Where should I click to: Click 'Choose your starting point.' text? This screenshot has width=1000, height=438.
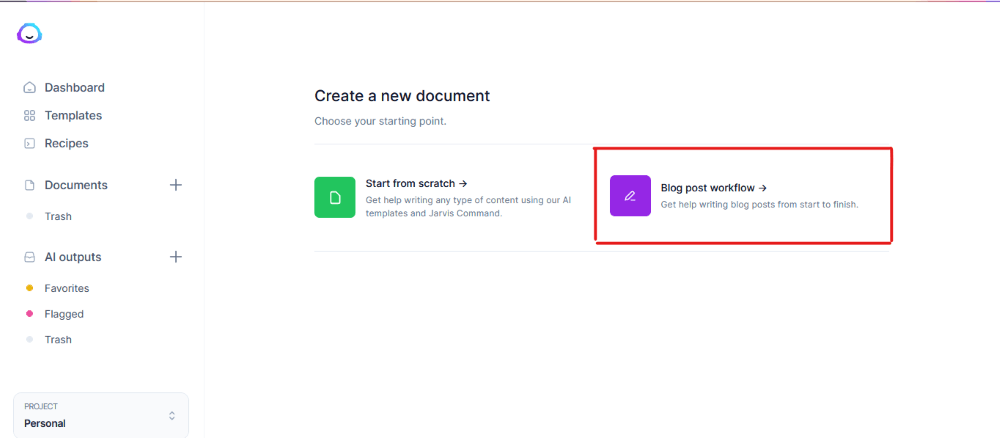[380, 121]
